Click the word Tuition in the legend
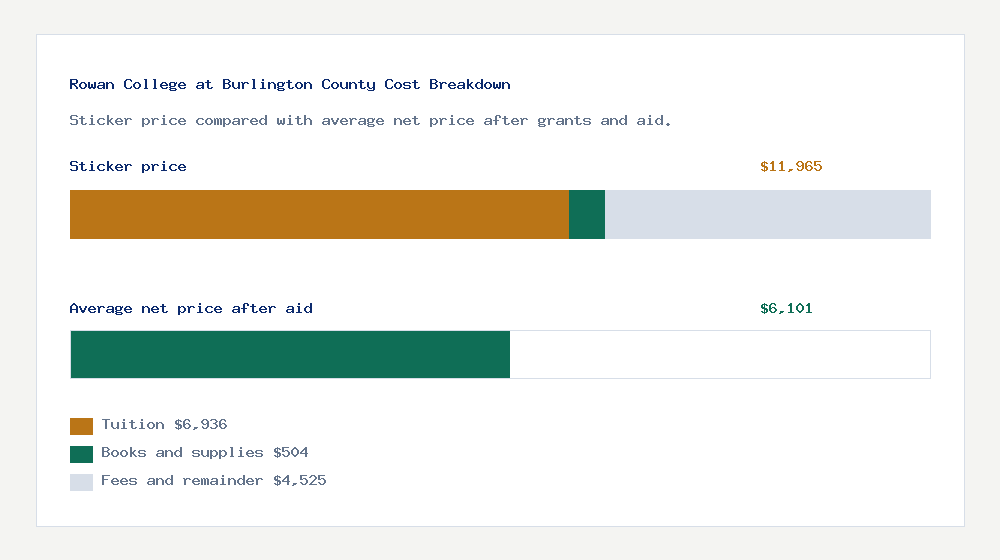This screenshot has height=560, width=1000. 133,424
